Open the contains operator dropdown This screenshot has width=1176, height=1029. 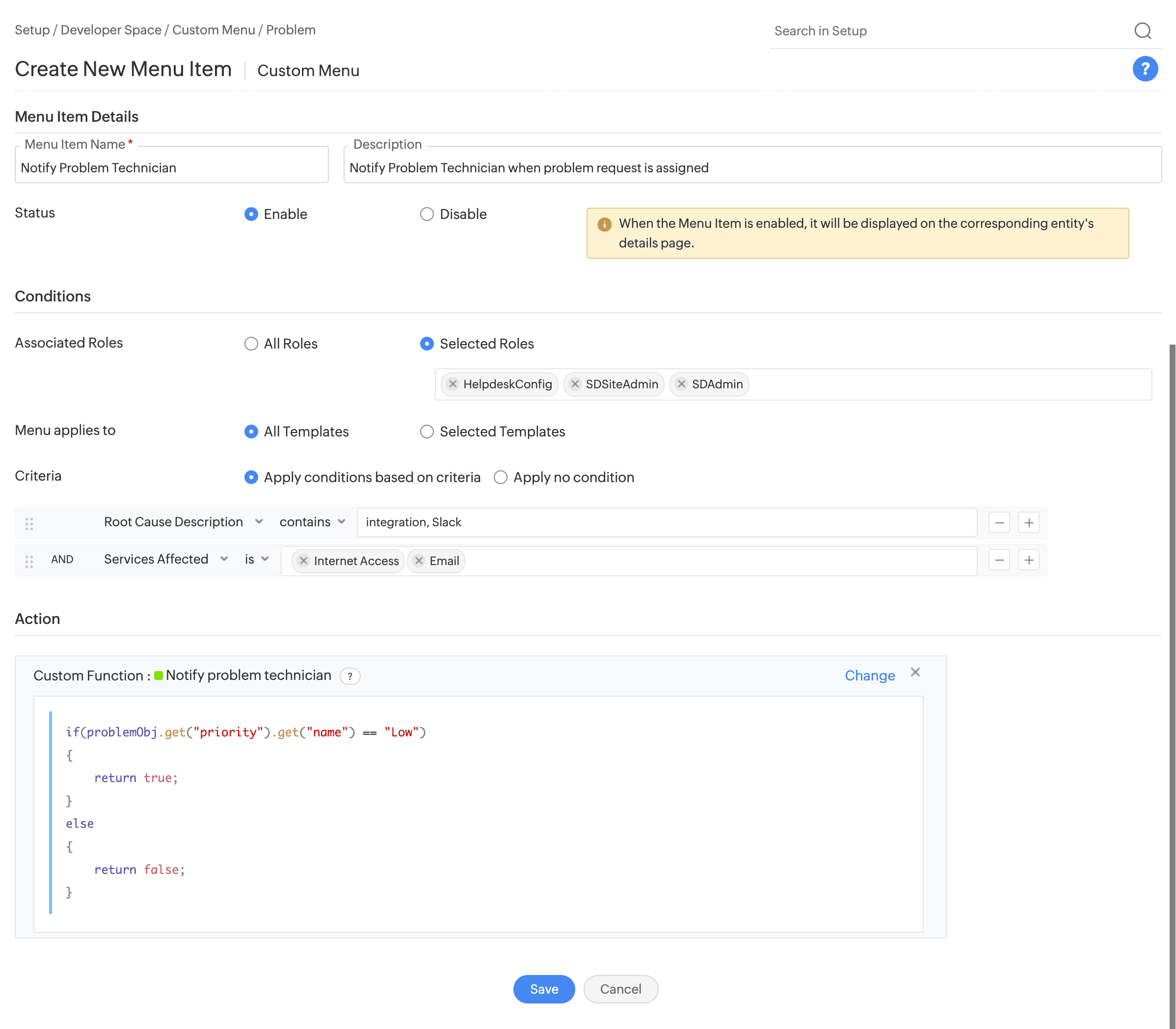pos(312,522)
